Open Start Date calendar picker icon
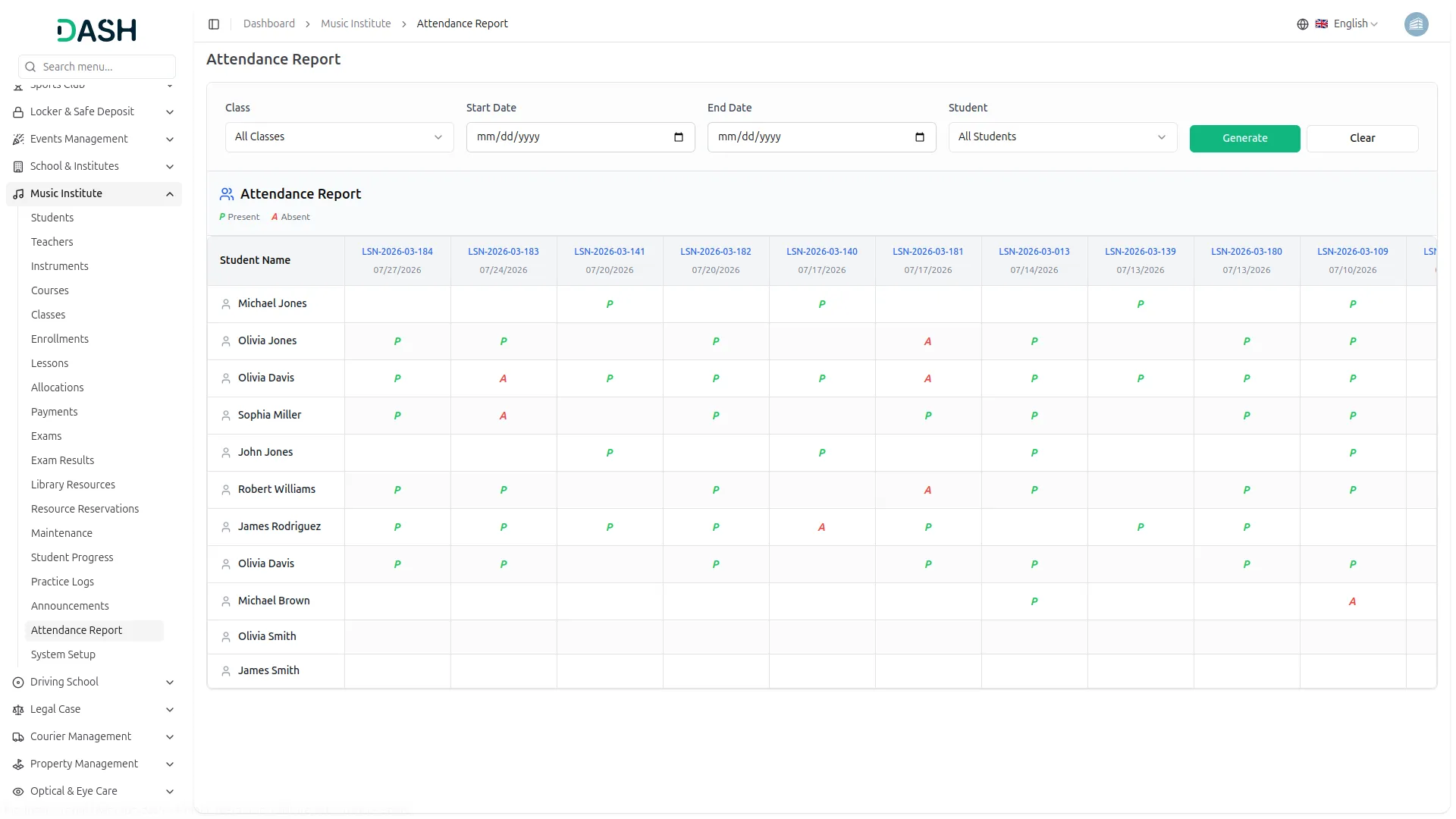1456x819 pixels. point(678,137)
